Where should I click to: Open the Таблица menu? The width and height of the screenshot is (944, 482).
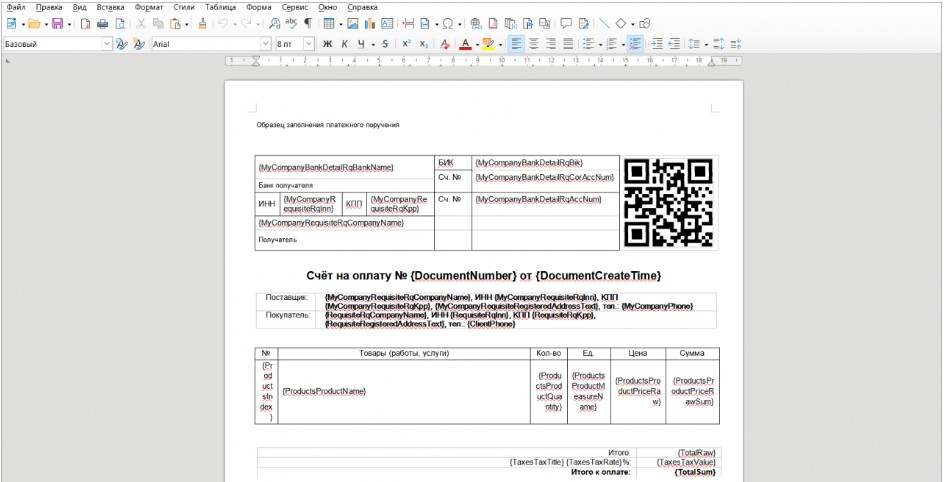(x=220, y=7)
